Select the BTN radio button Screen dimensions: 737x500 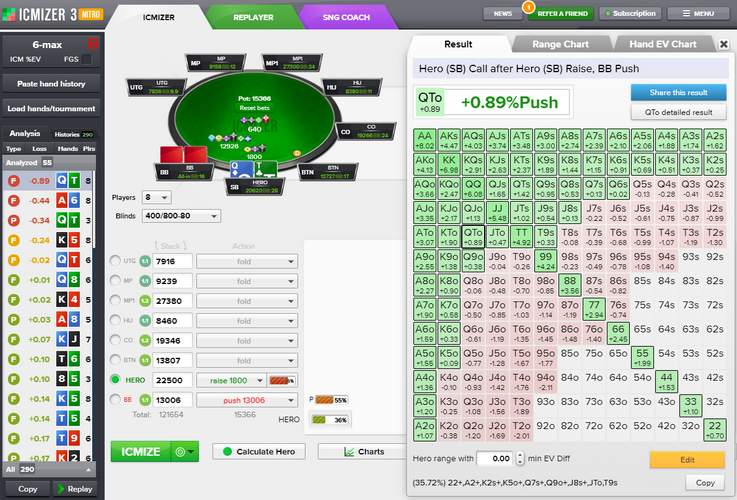115,360
